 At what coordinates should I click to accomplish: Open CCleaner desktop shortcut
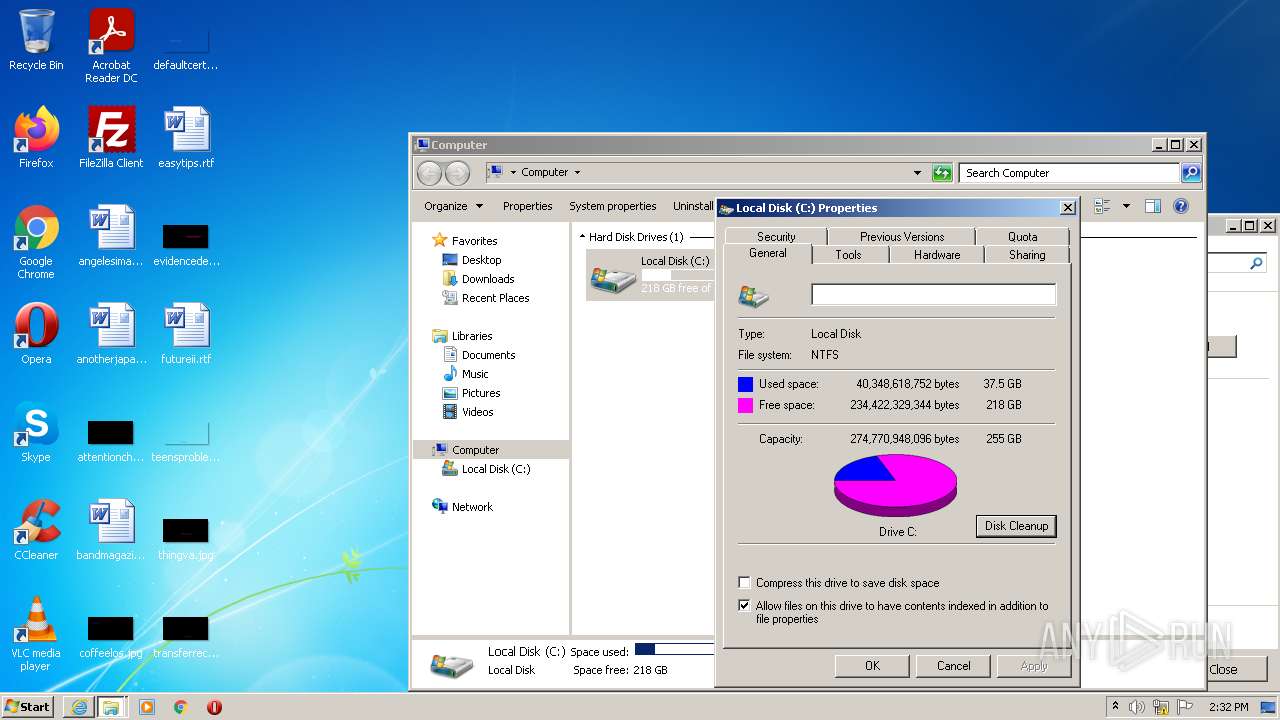(36, 530)
